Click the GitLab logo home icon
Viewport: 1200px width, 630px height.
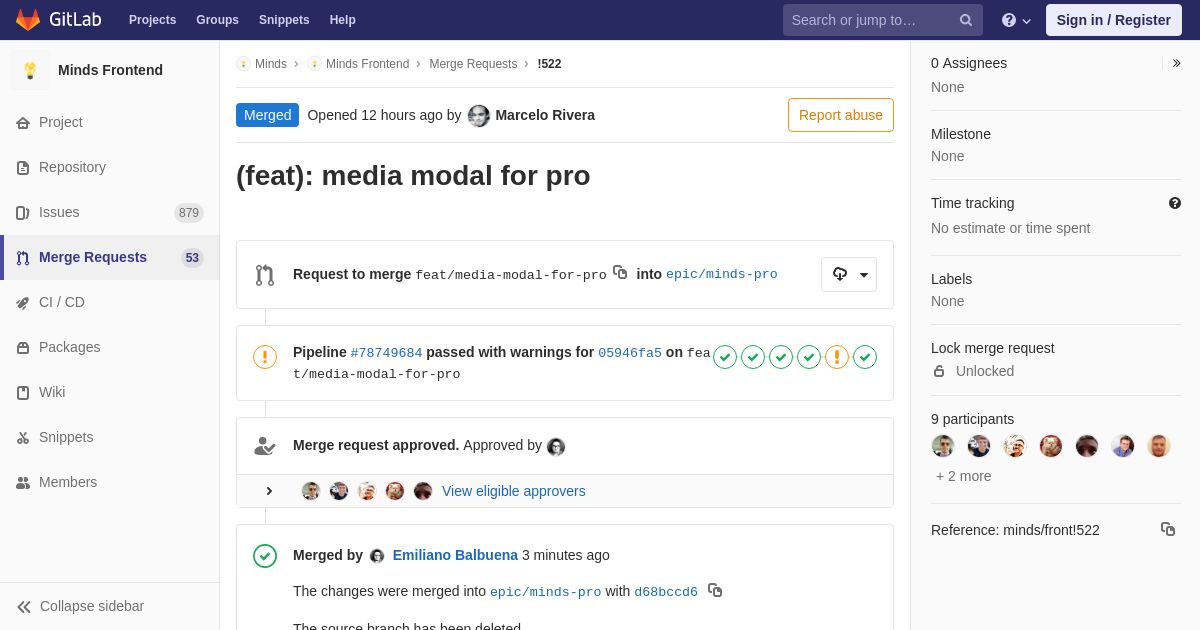pos(28,20)
